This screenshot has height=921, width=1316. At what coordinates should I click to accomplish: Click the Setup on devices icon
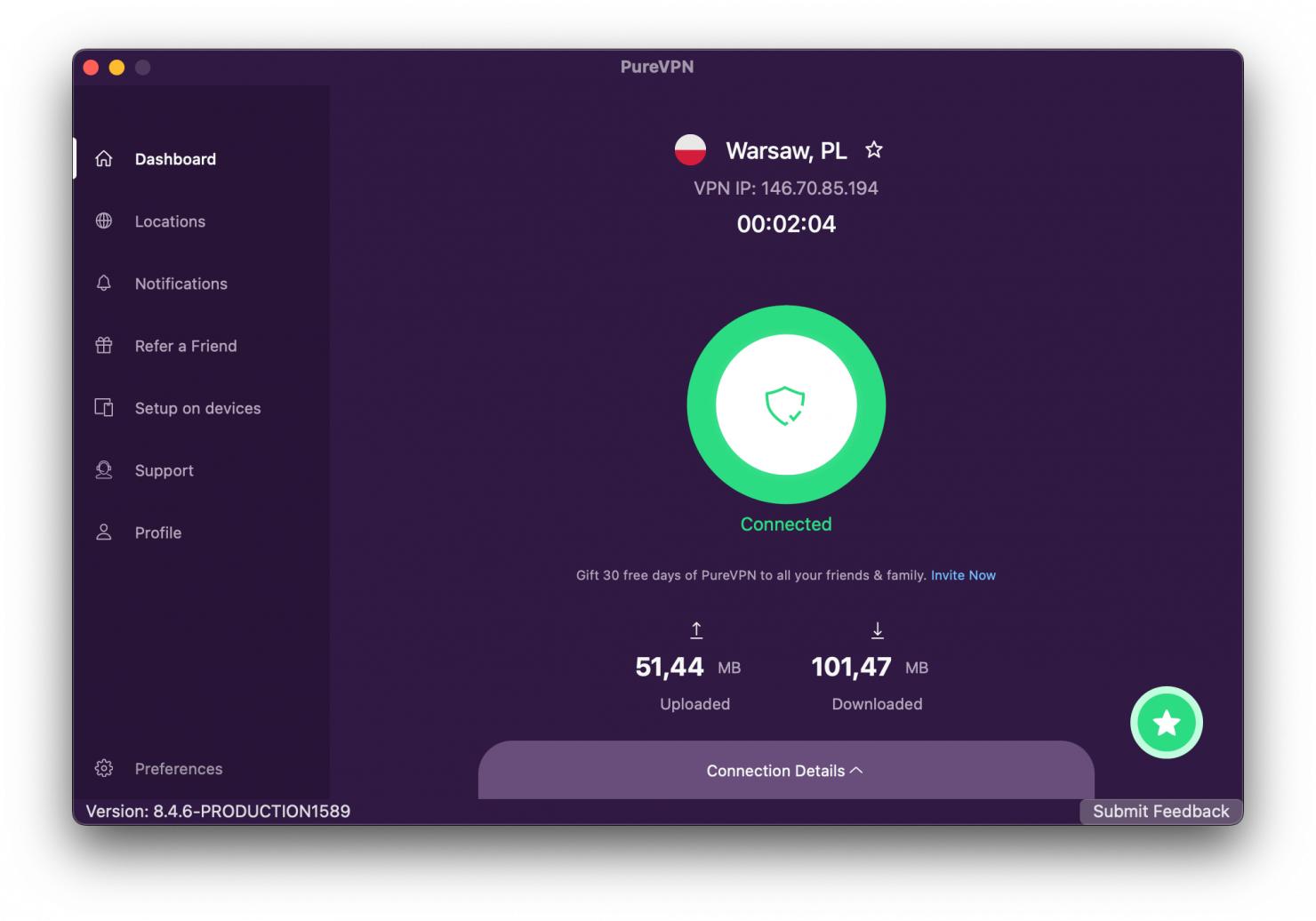pos(104,407)
